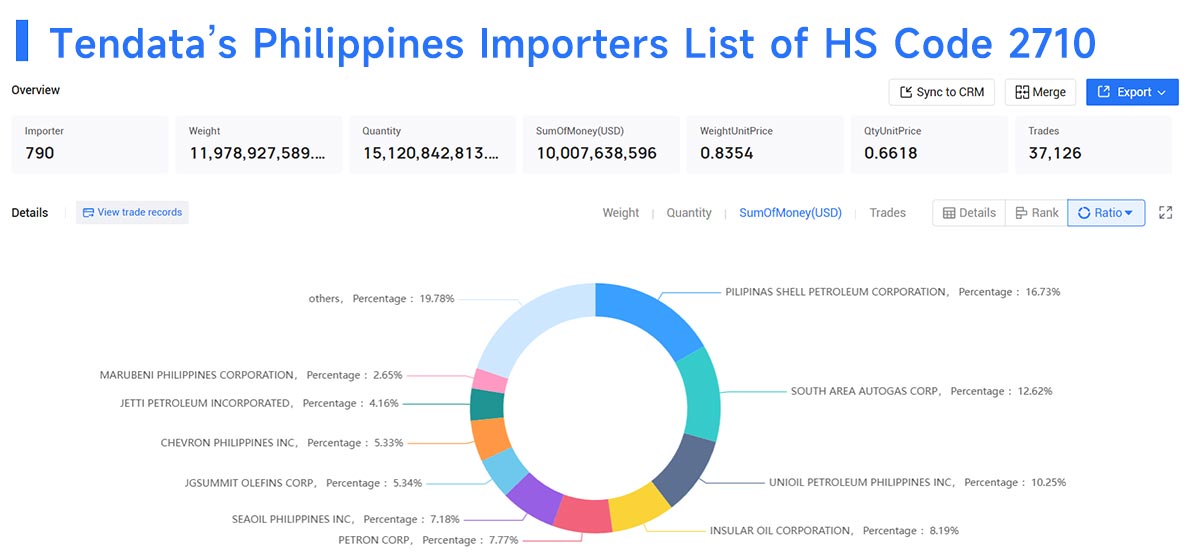Switch to the Quantity tab

[x=689, y=213]
